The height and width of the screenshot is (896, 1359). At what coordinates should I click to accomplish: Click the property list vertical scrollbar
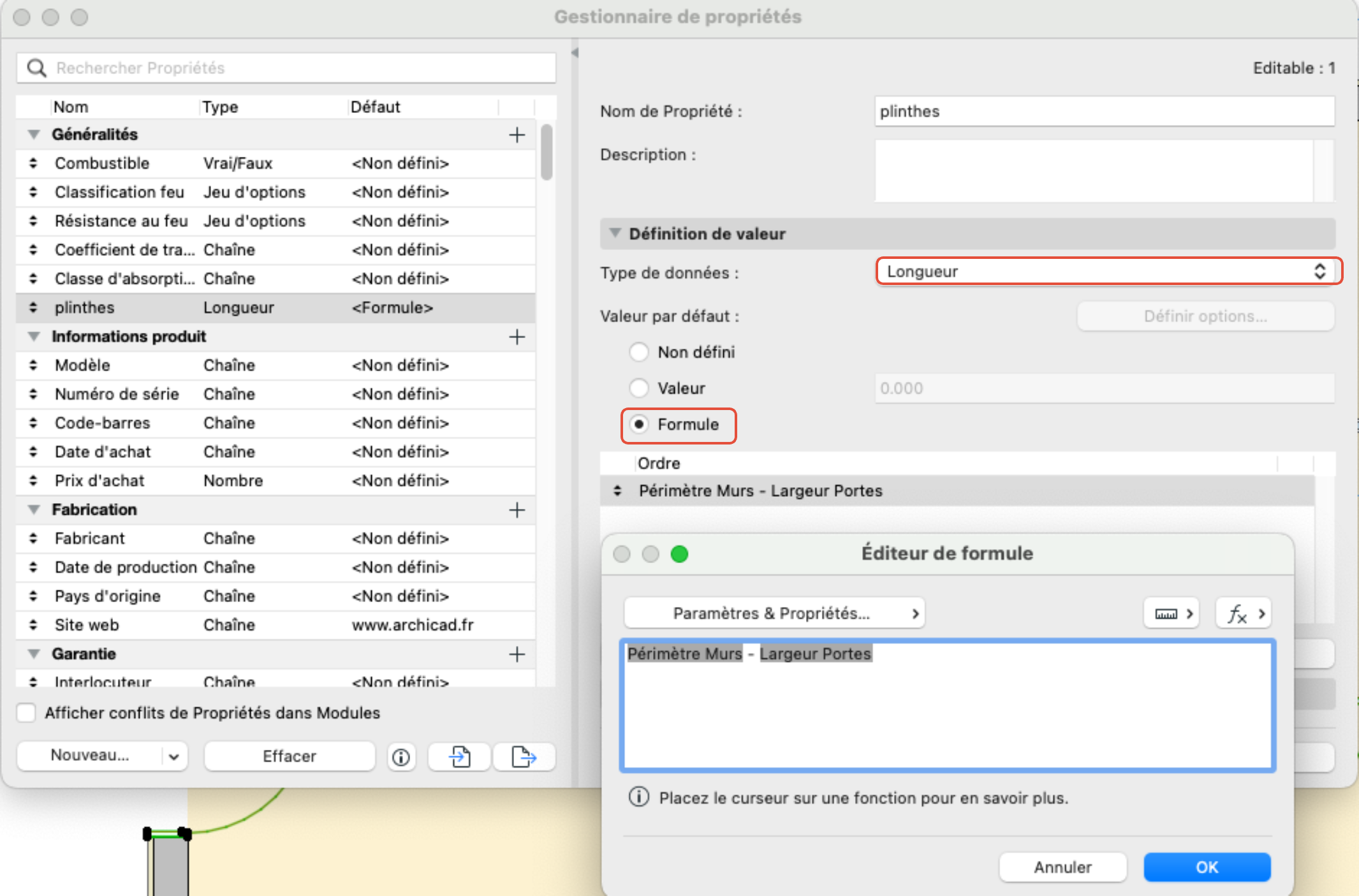547,152
